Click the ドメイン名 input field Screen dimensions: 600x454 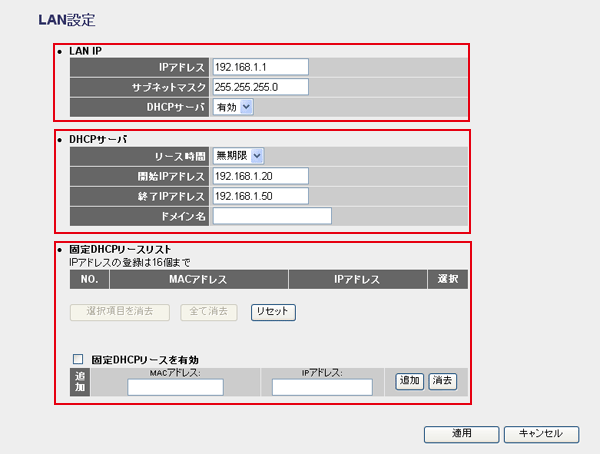(x=272, y=216)
